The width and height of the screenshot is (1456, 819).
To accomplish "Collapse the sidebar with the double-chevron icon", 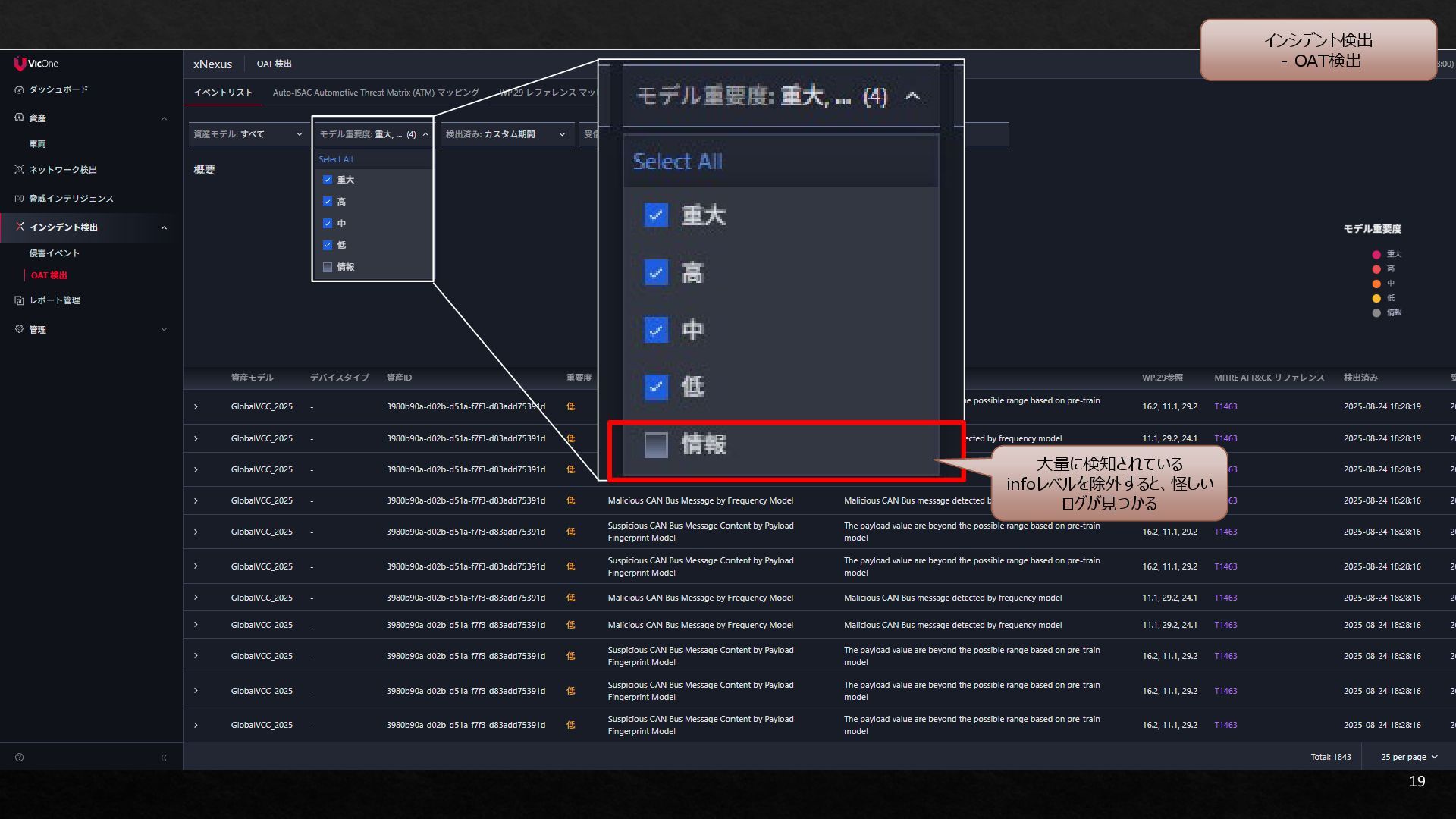I will pyautogui.click(x=164, y=758).
